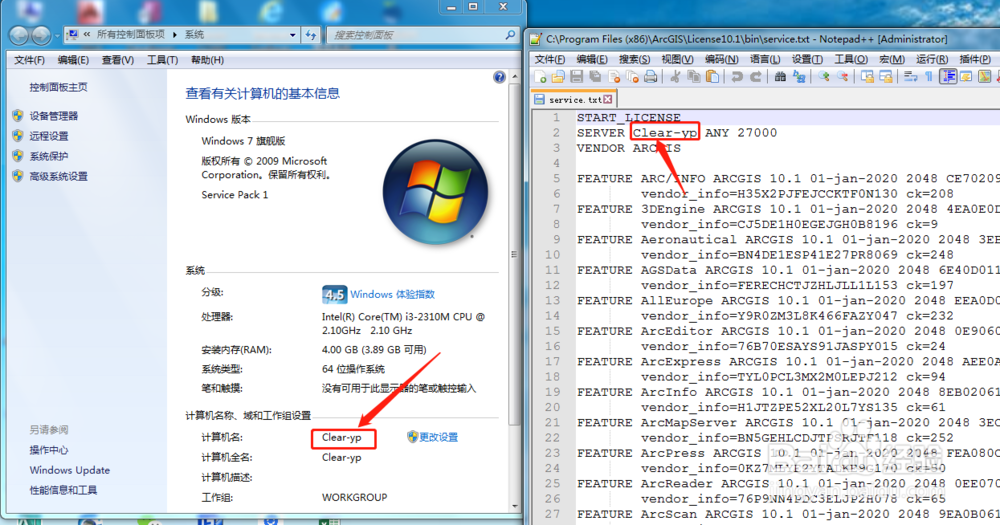Screen dimensions: 1000x525
Task: Open the 语言(L) menu
Action: pyautogui.click(x=765, y=59)
